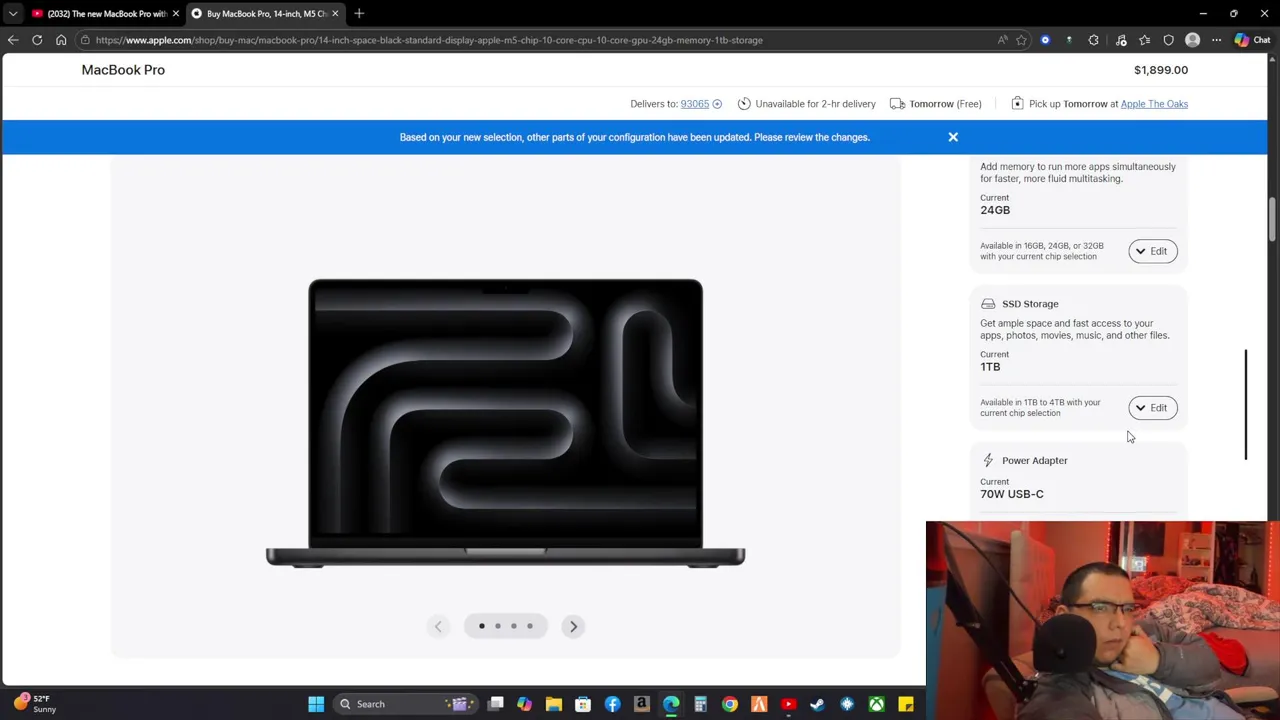Select the third gallery dot
Image resolution: width=1280 pixels, height=720 pixels.
coord(514,626)
